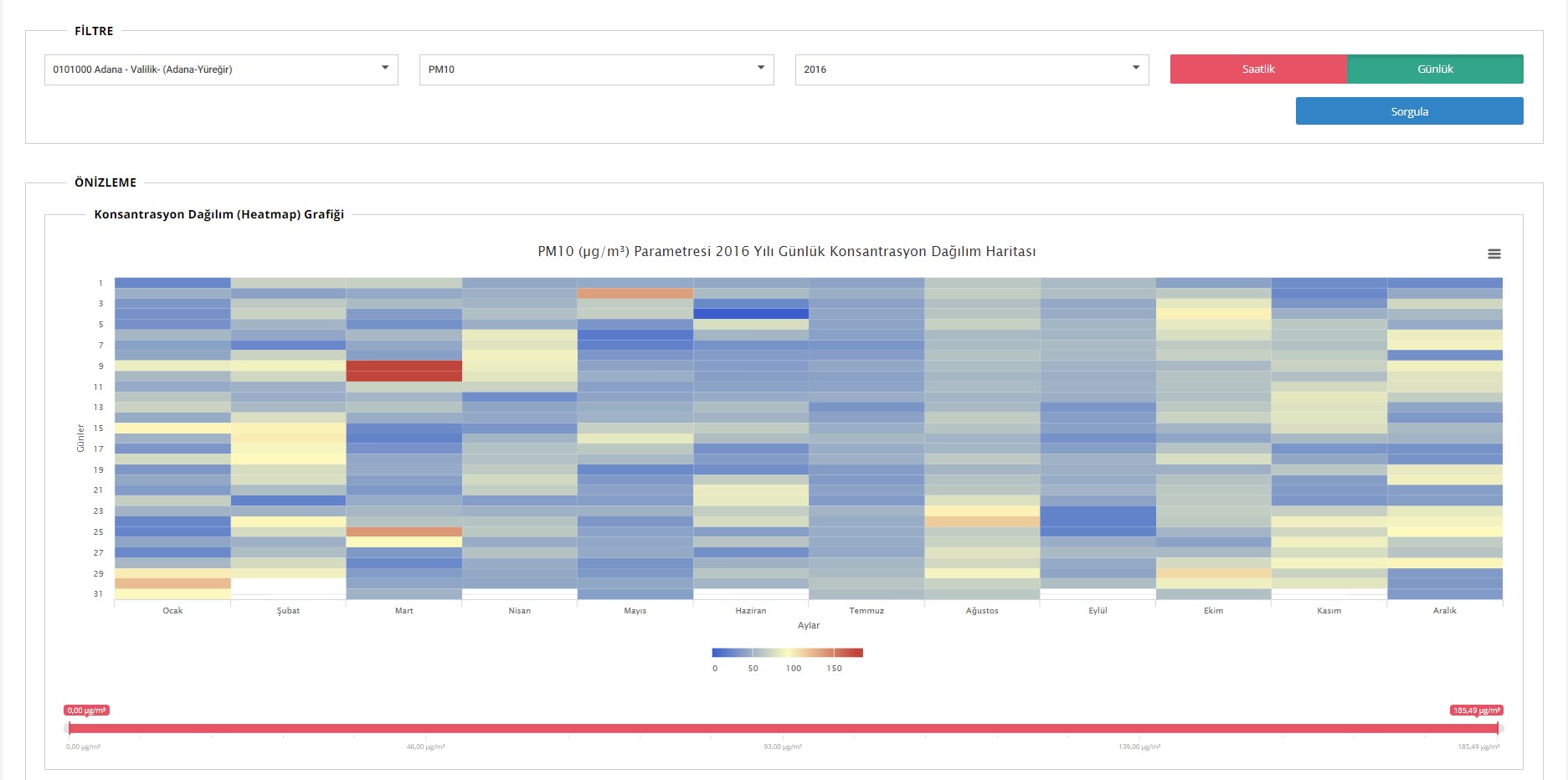
Task: Switch to Saatlik hourly mode
Action: (1258, 69)
